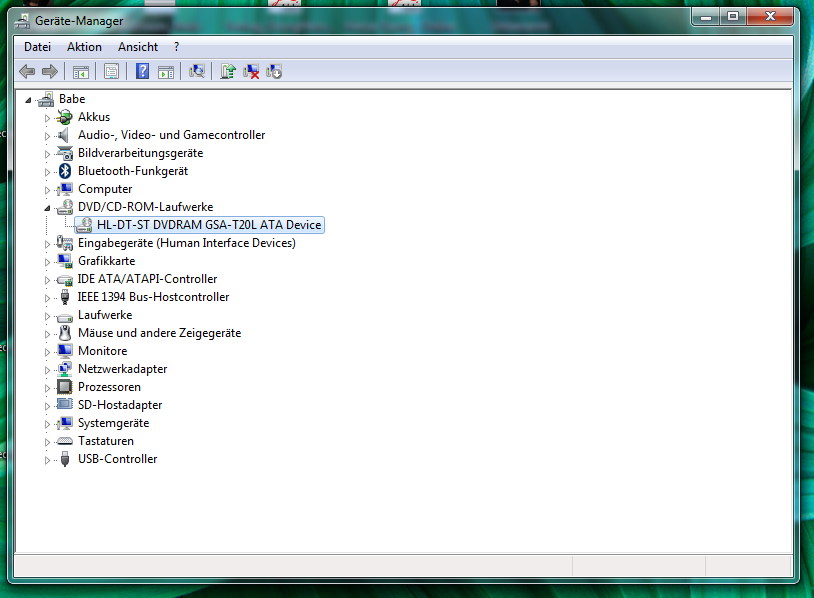Select Mäuse und andere Zeigegeräte label
814x598 pixels.
159,333
